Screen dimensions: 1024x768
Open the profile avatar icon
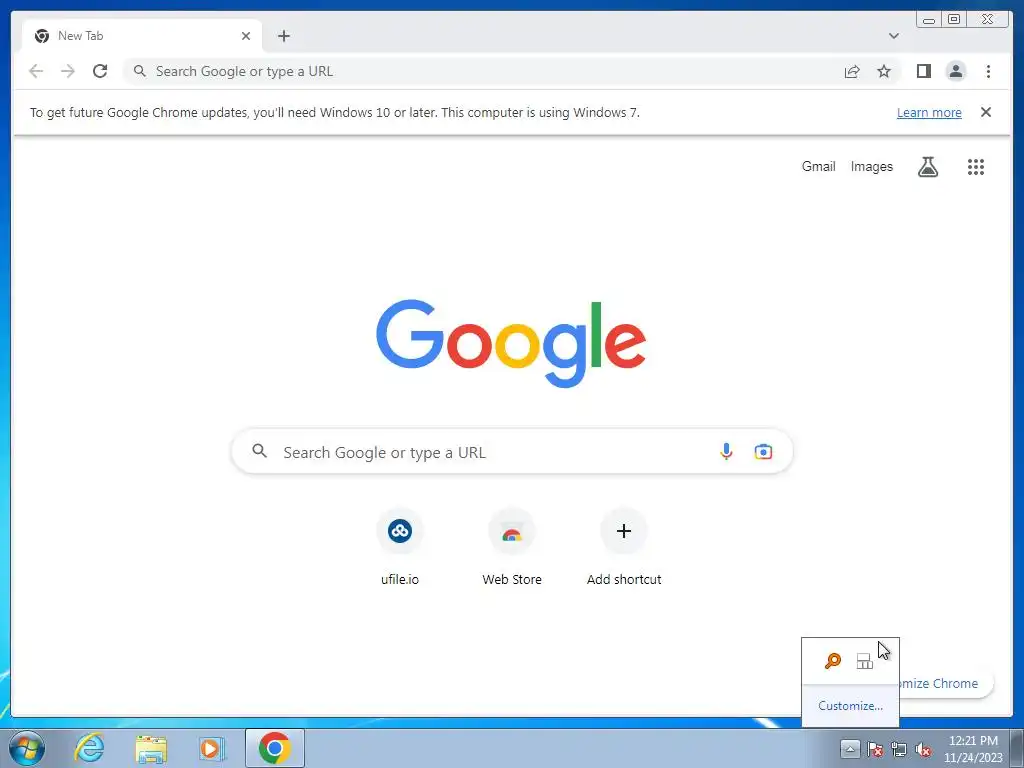pyautogui.click(x=955, y=71)
